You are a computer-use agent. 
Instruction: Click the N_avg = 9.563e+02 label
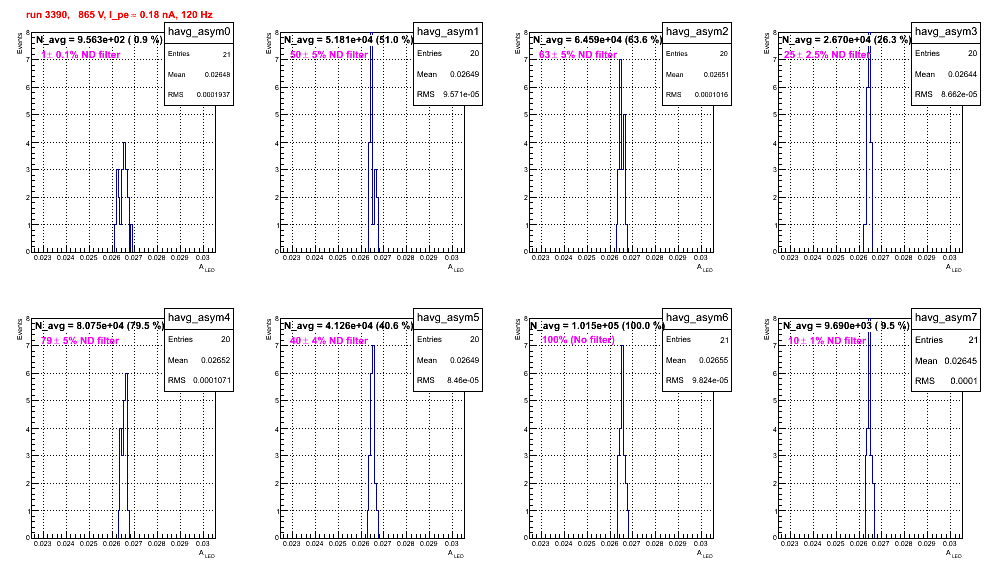pos(99,39)
